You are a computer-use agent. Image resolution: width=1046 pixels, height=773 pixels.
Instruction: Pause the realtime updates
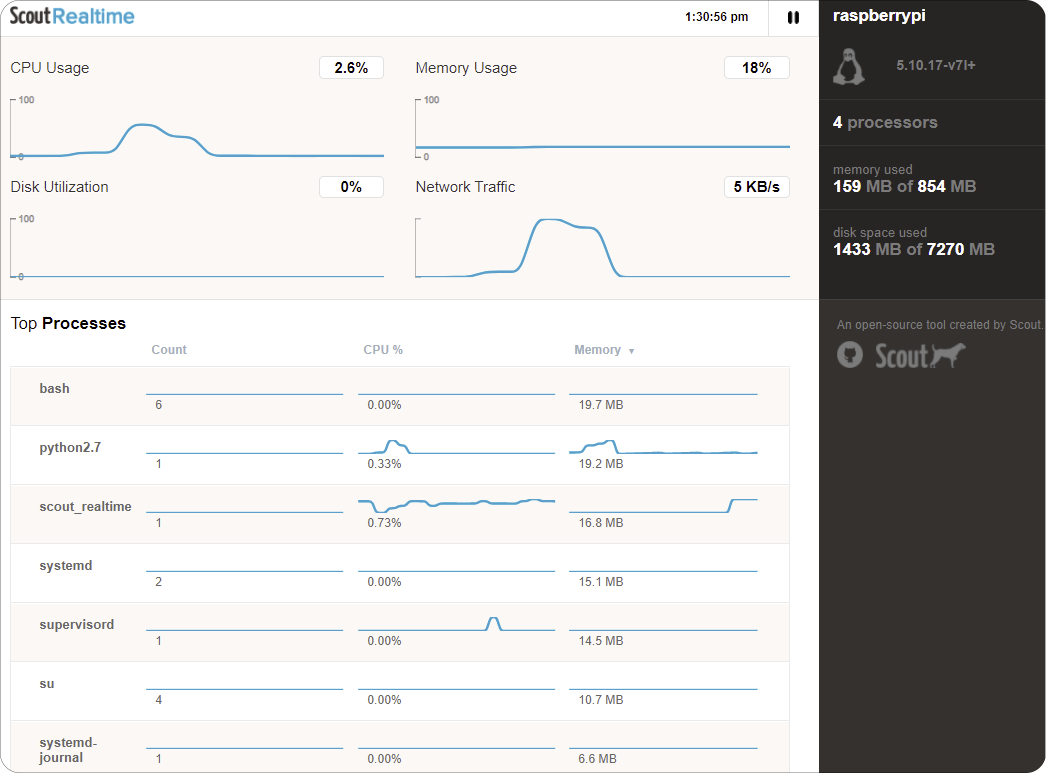(x=793, y=17)
